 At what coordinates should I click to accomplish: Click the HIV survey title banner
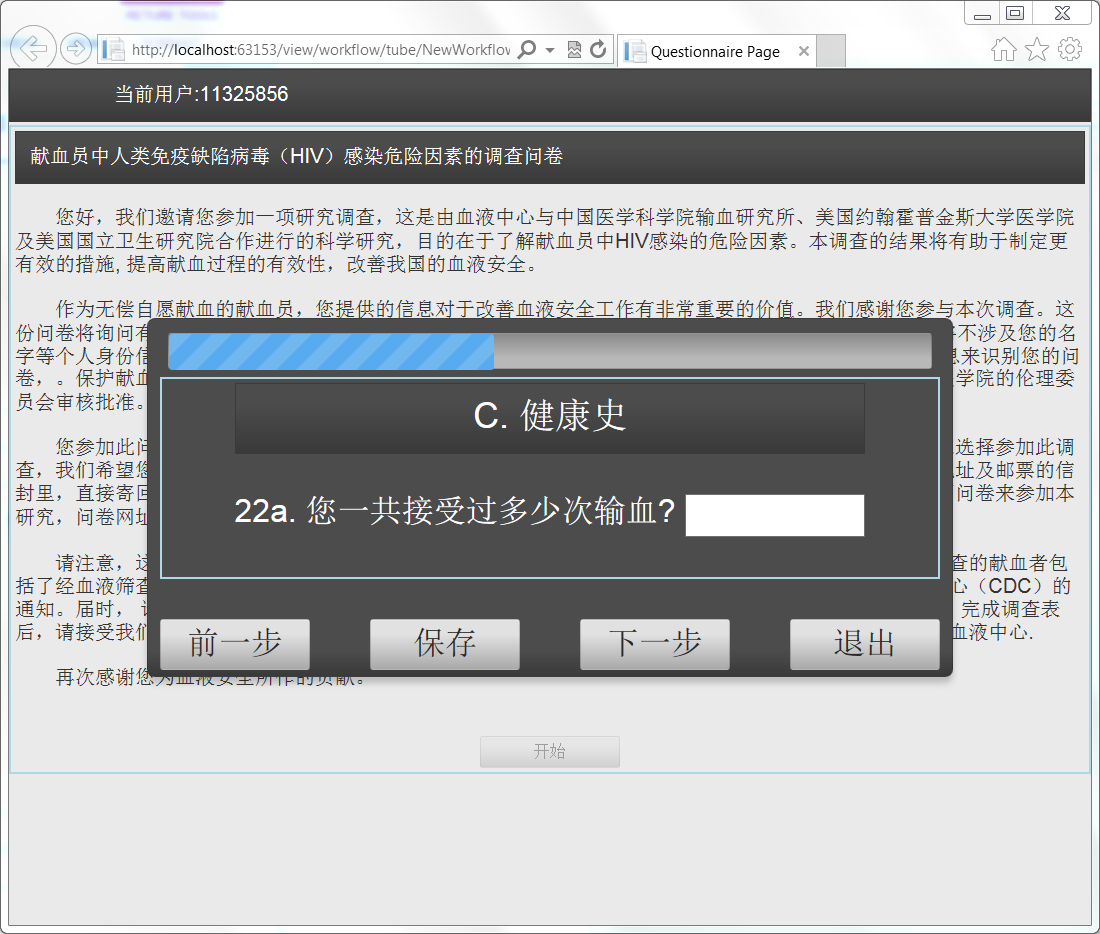(x=549, y=157)
